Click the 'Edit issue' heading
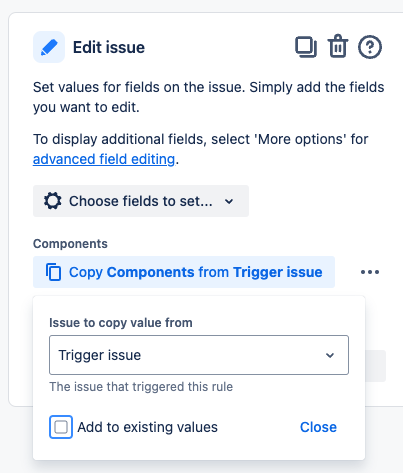 point(109,47)
